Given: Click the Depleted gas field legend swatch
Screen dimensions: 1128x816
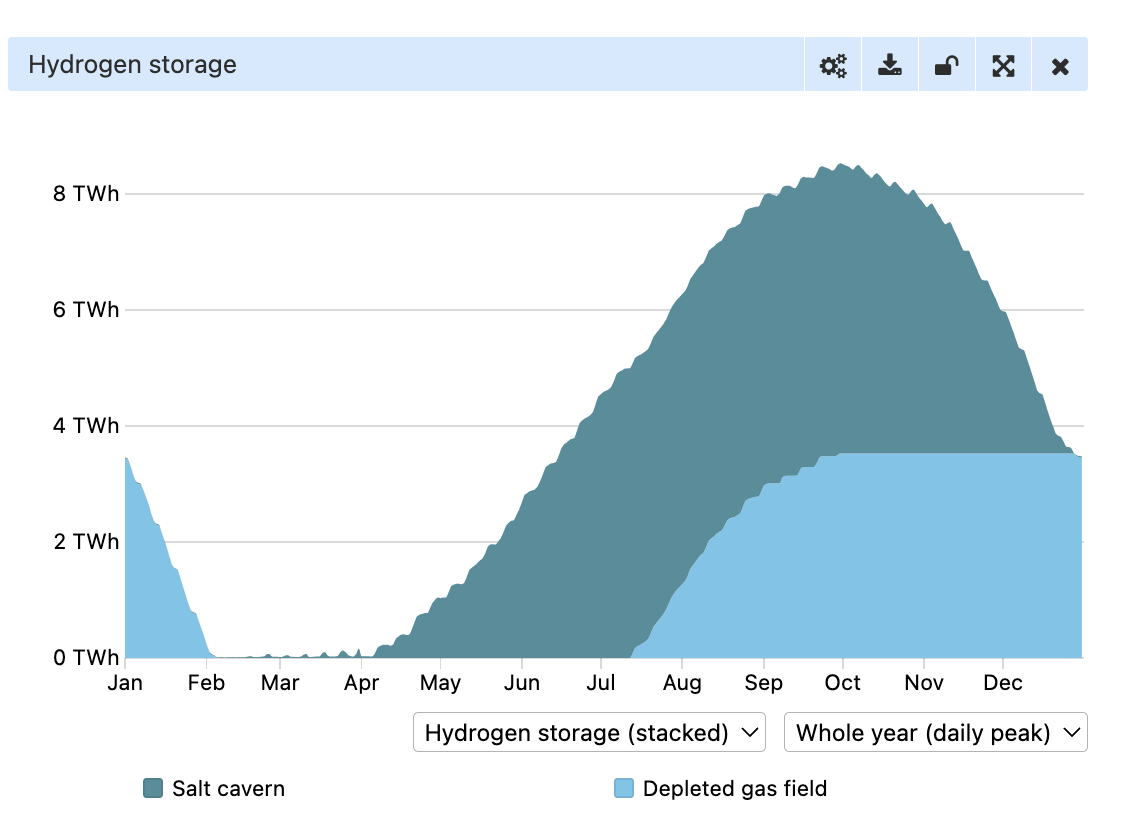Looking at the screenshot, I should tap(624, 789).
